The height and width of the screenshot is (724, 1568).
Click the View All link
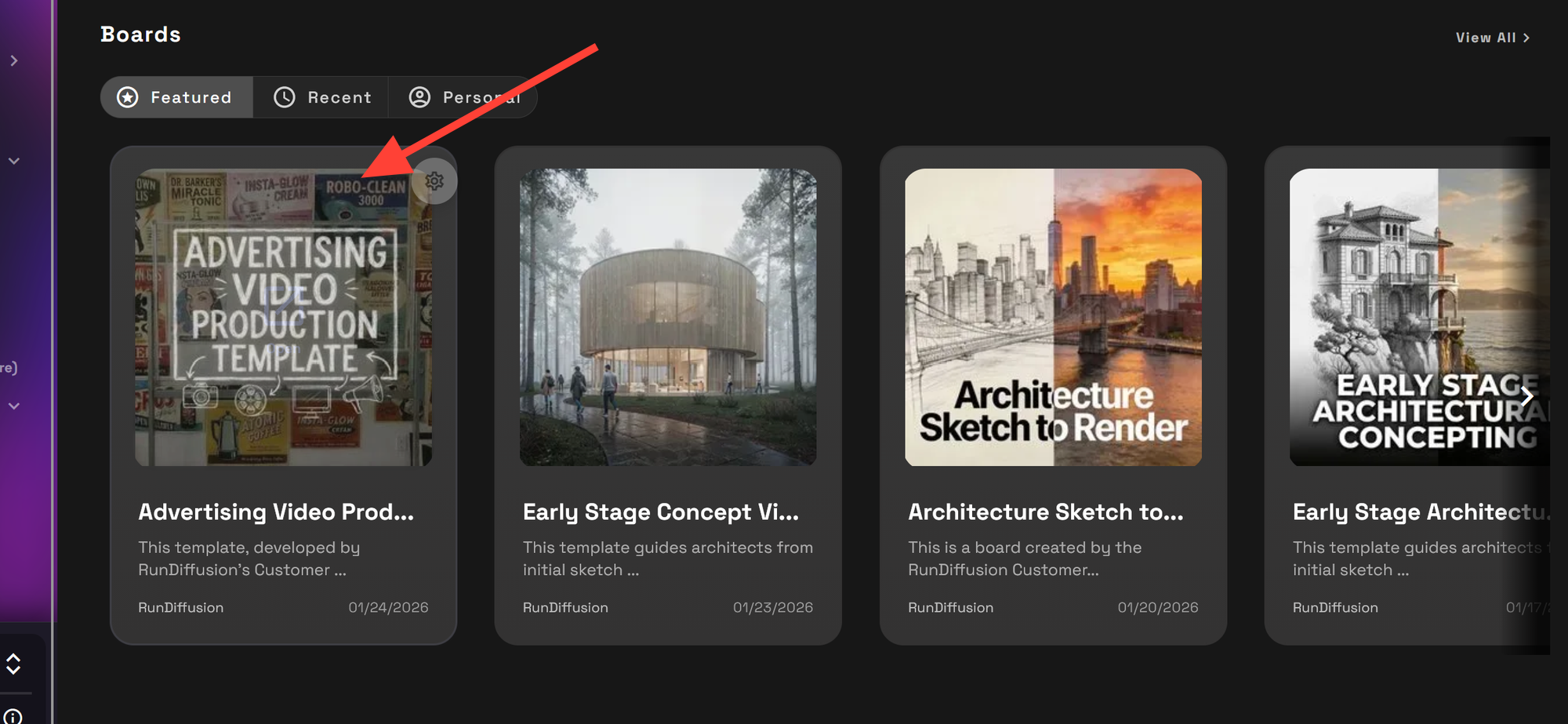coord(1492,38)
